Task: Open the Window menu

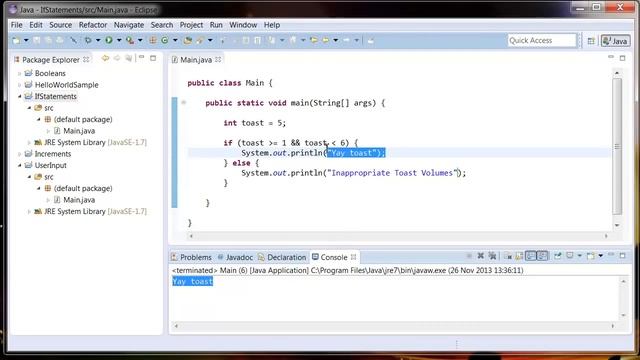Action: pyautogui.click(x=243, y=25)
